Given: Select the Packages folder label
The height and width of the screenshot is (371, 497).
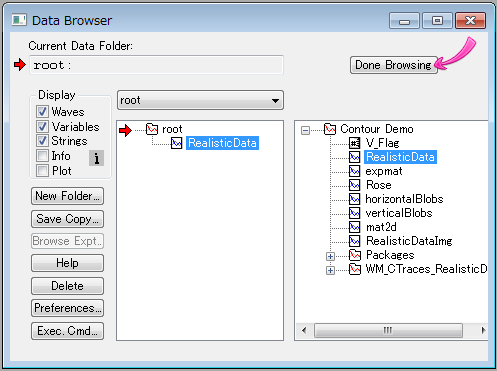Looking at the screenshot, I should click(390, 255).
